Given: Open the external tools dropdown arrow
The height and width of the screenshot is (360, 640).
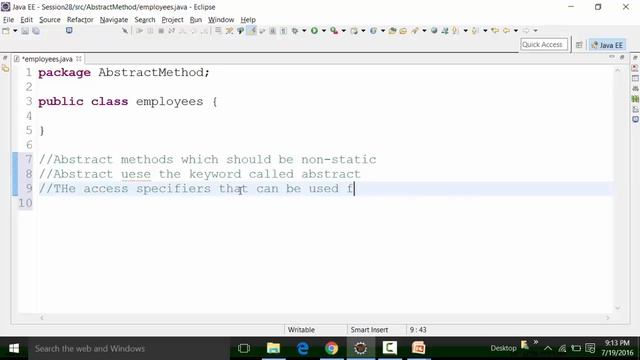Looking at the screenshot, I should tap(344, 31).
